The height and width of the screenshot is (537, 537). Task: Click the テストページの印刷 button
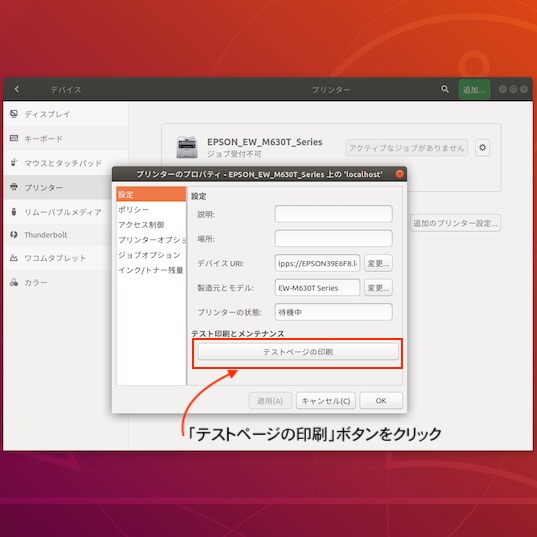point(298,352)
